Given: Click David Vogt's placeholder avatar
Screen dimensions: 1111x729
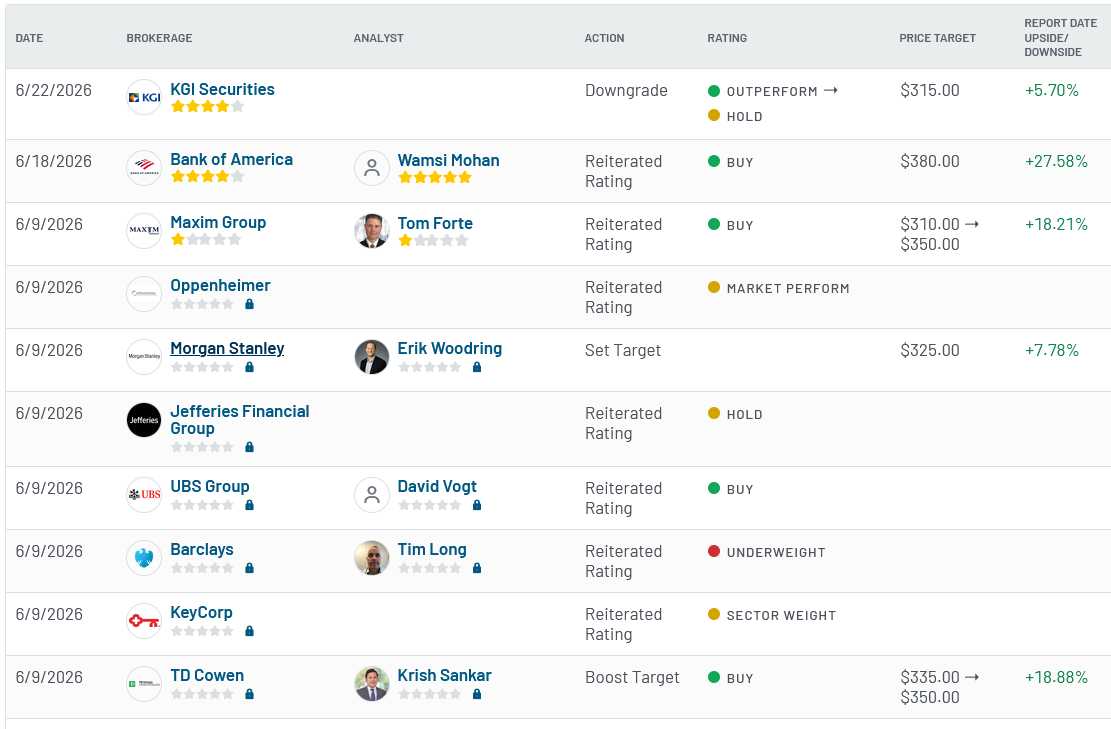Looking at the screenshot, I should point(371,495).
